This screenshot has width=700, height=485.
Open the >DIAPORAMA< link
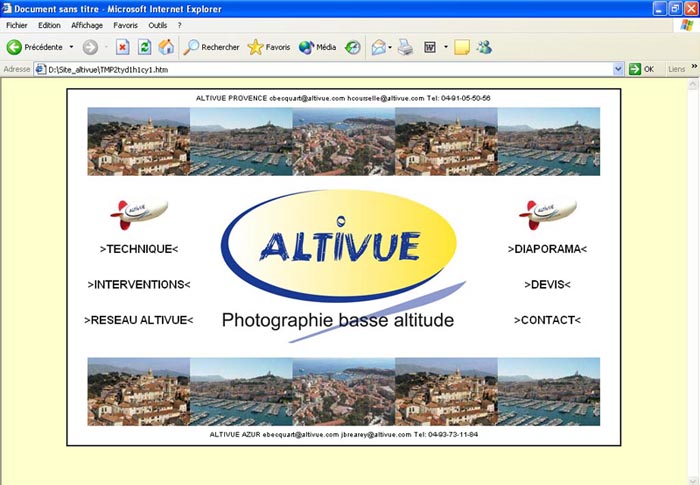(x=547, y=249)
